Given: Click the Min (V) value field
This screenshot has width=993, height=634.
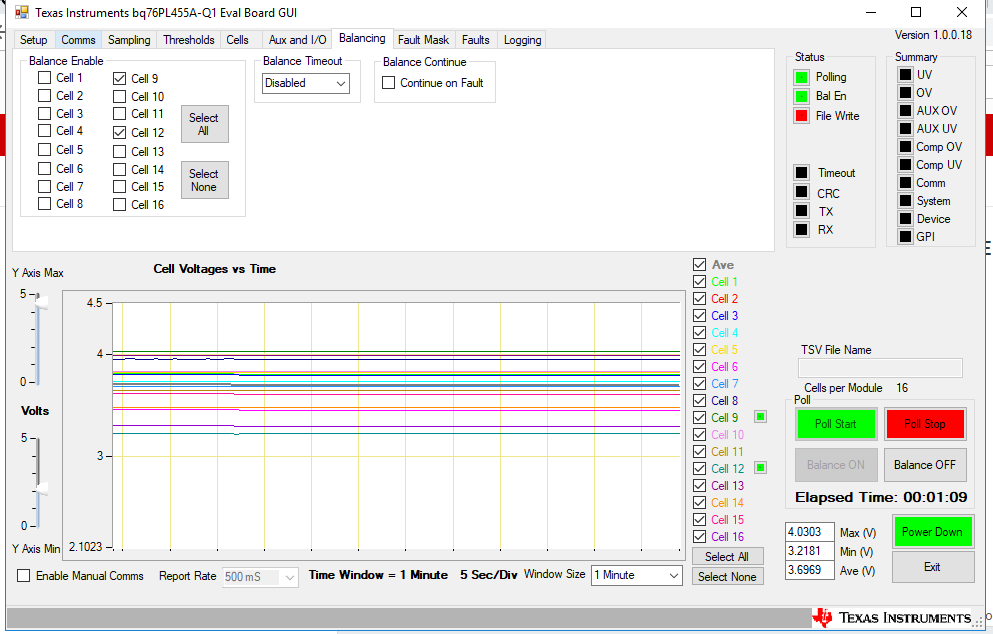Looking at the screenshot, I should tap(809, 551).
